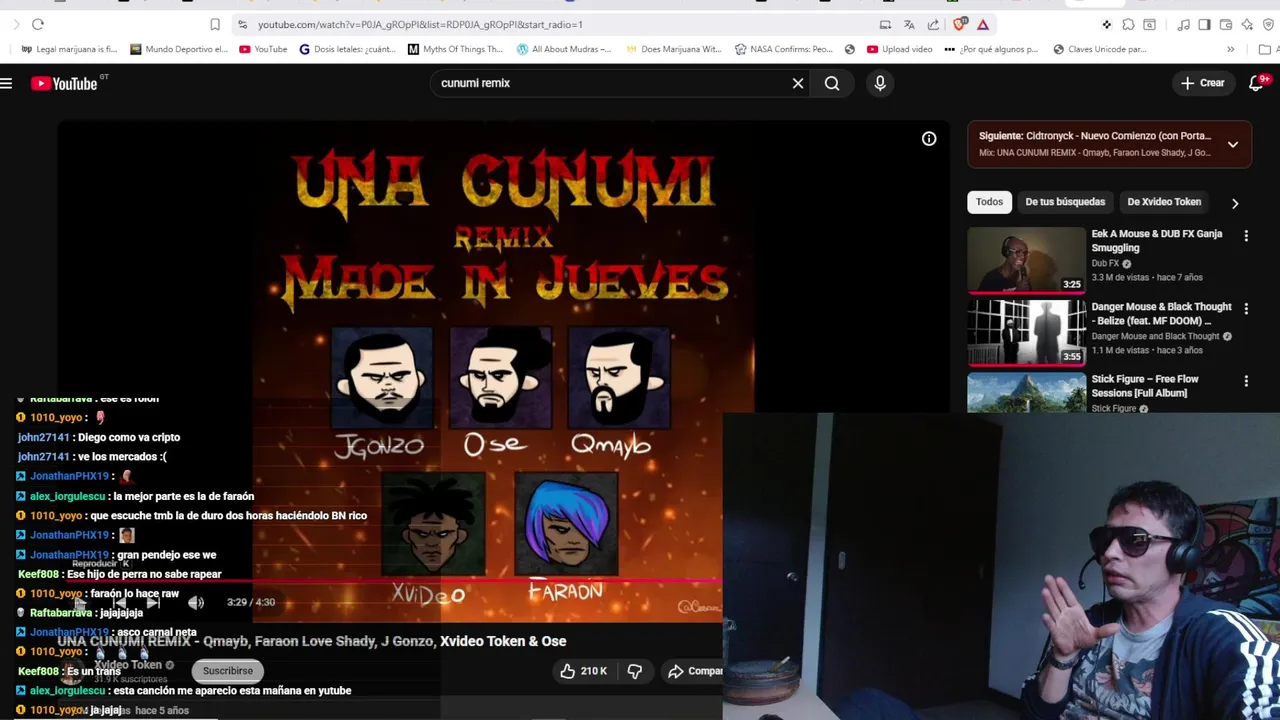Open the Dub FX channel link
1280x720 pixels.
click(1105, 264)
